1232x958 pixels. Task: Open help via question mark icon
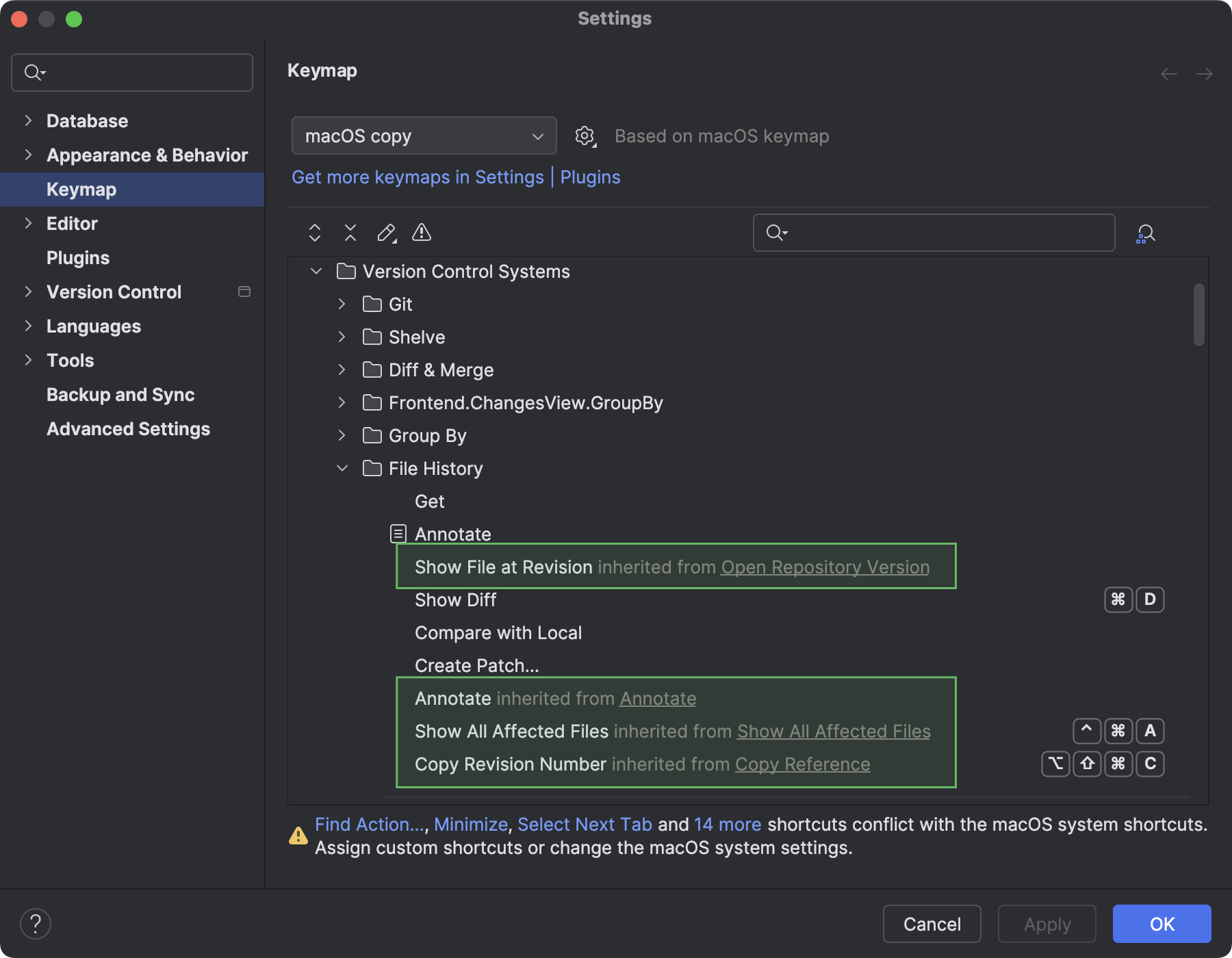click(x=36, y=923)
